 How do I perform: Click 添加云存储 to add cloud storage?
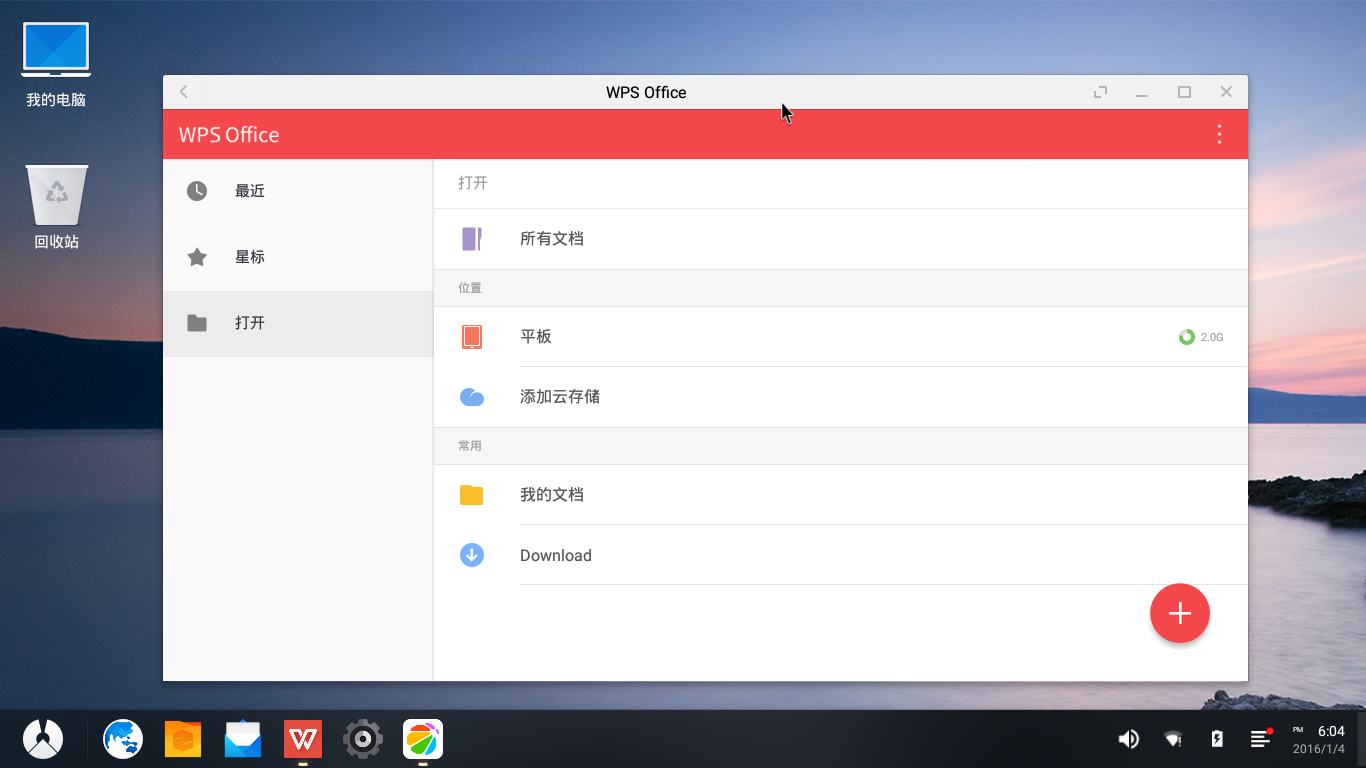tap(841, 397)
